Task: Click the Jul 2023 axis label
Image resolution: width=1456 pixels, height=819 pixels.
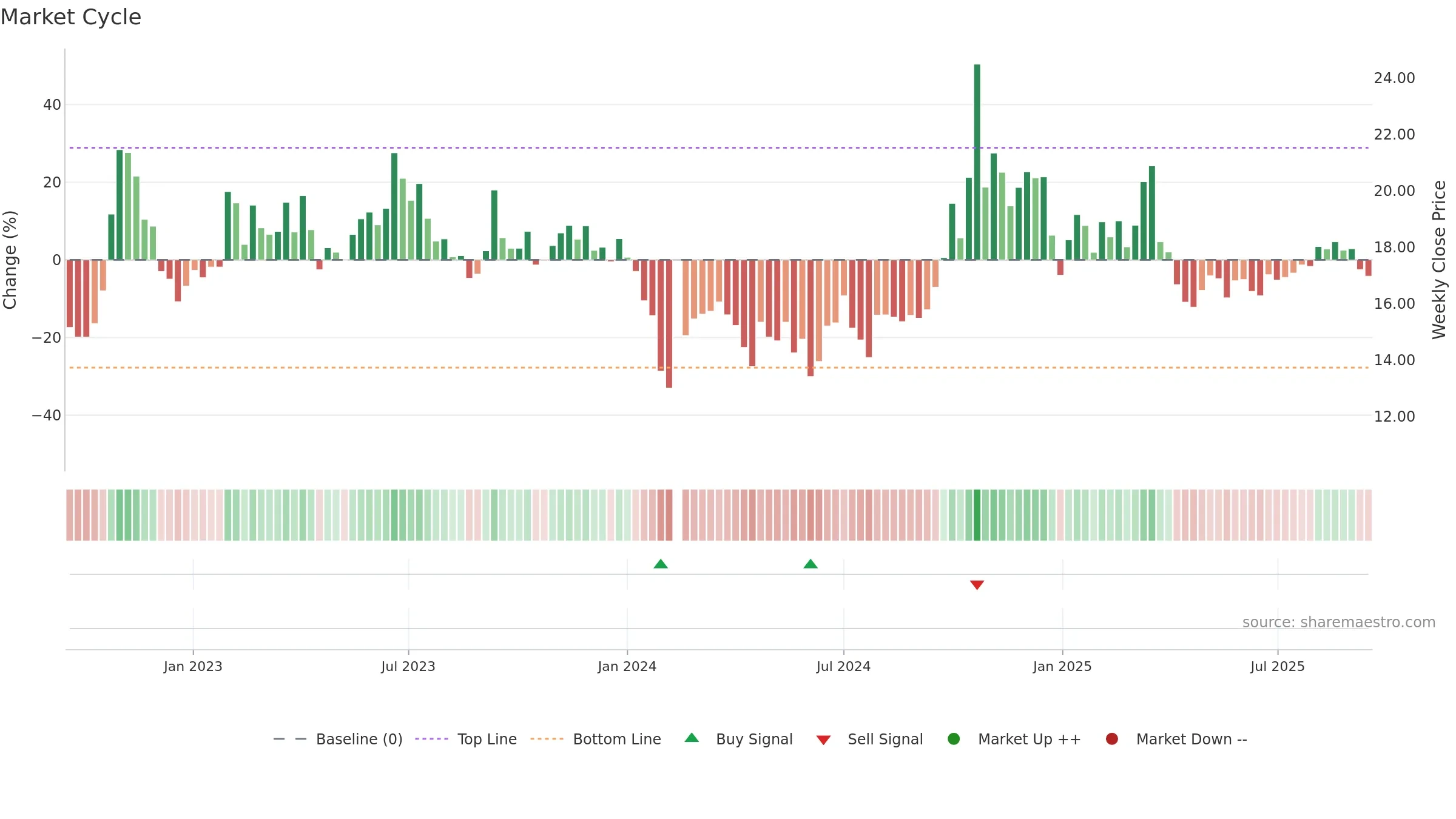Action: point(408,667)
